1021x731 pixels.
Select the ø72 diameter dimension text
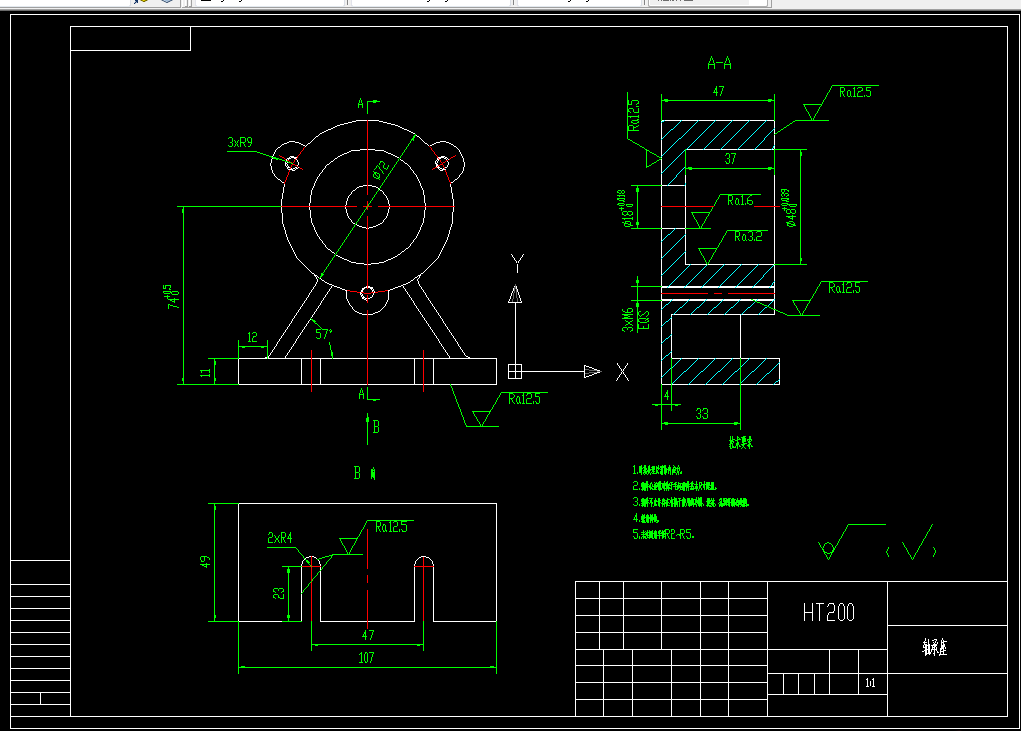(x=381, y=169)
